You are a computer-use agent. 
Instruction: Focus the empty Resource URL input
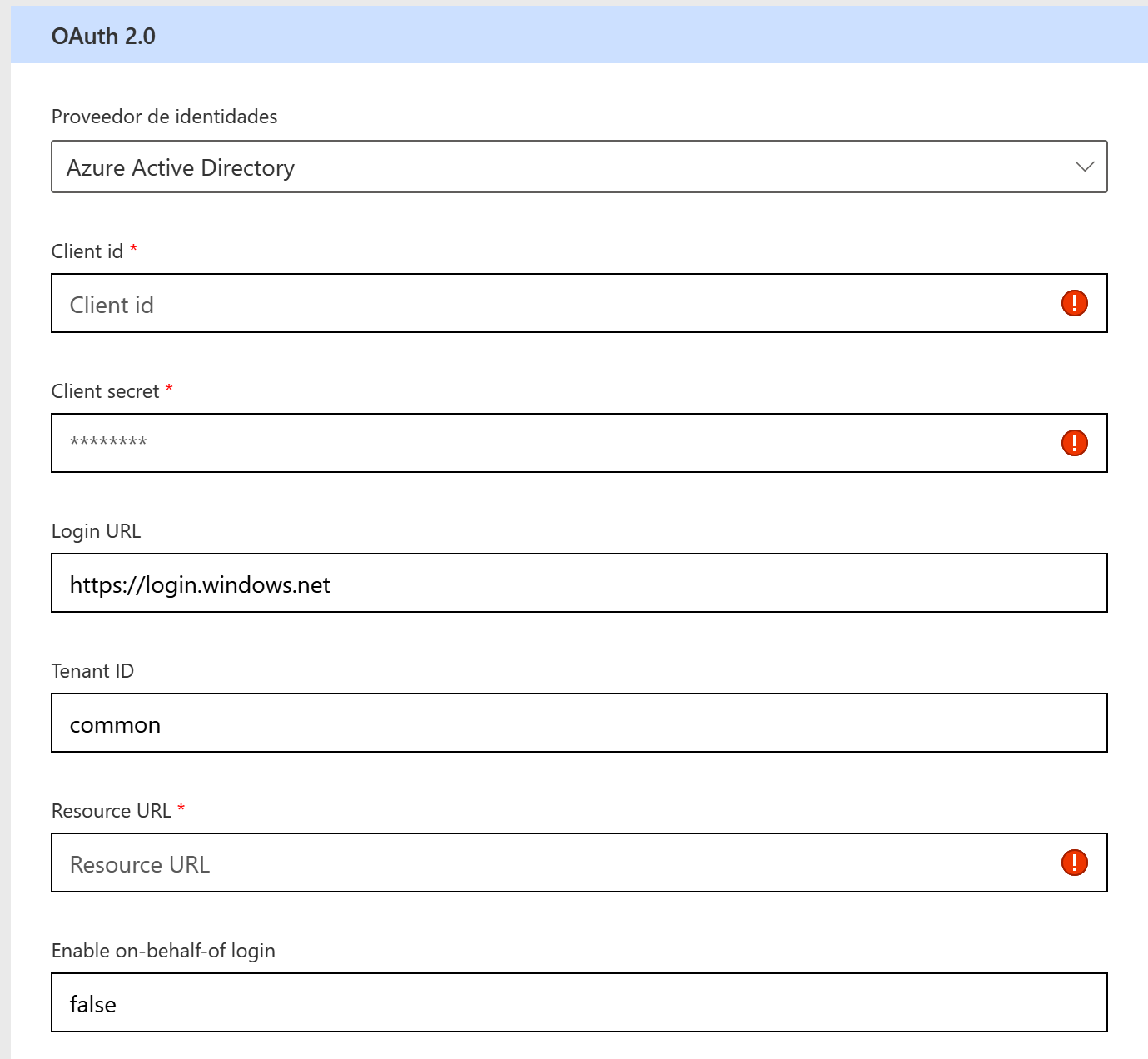tap(549, 863)
